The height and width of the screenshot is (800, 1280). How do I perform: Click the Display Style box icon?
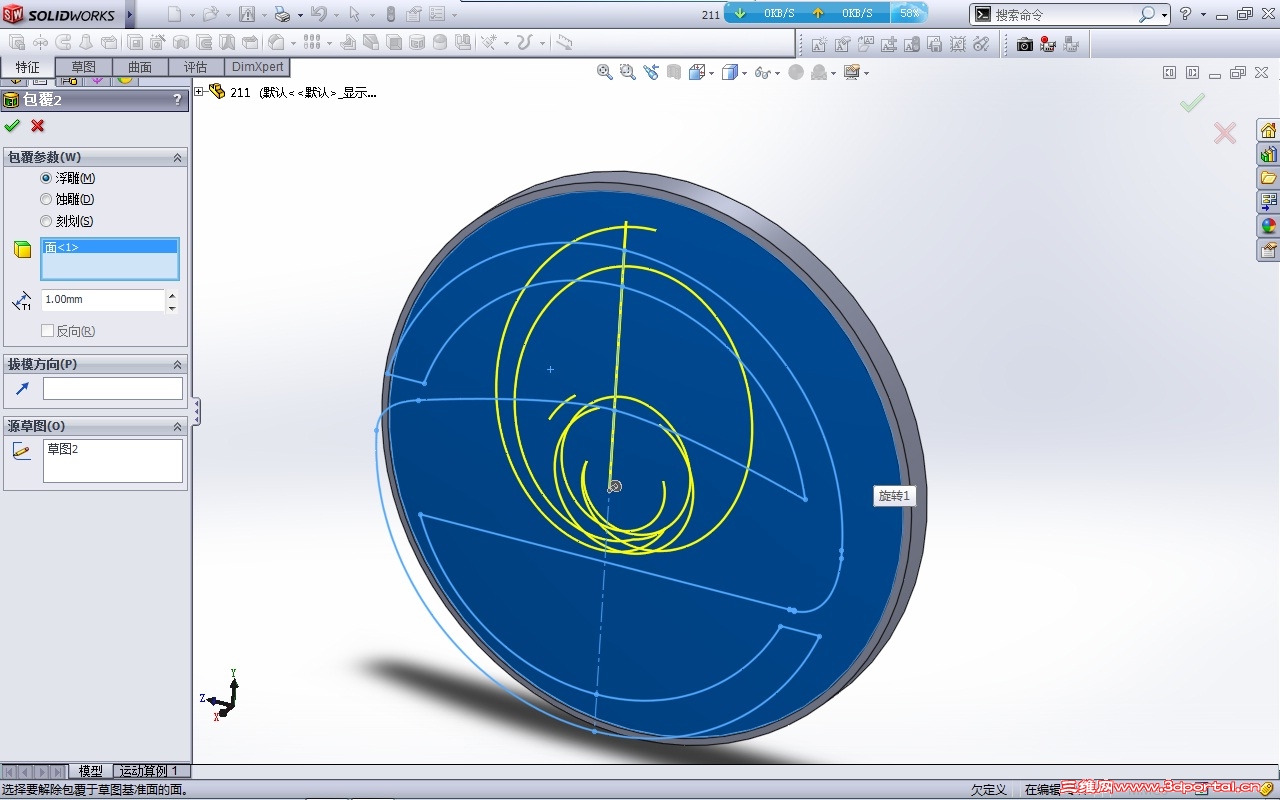729,72
